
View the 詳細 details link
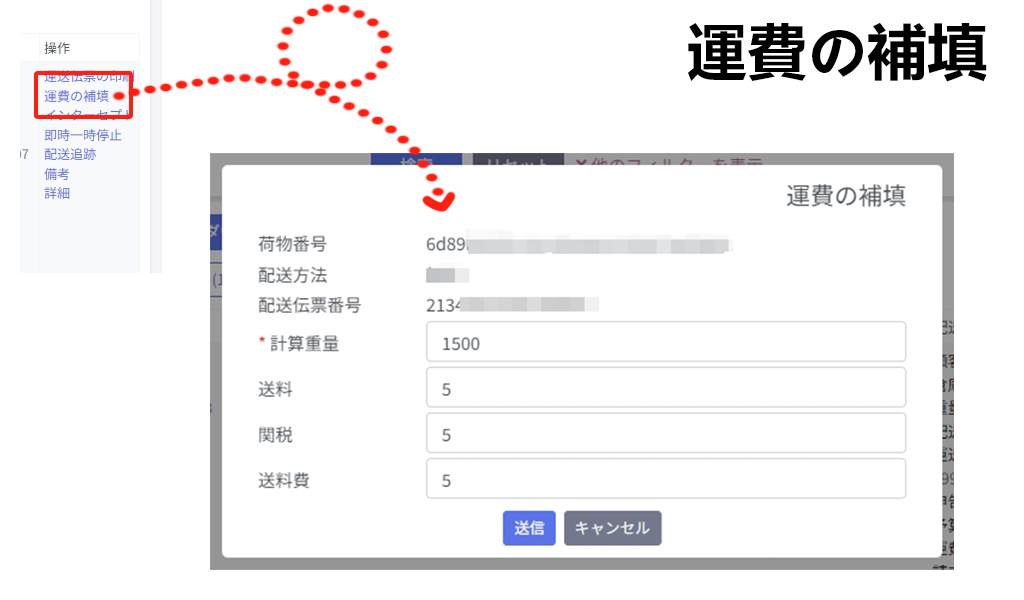[57, 193]
